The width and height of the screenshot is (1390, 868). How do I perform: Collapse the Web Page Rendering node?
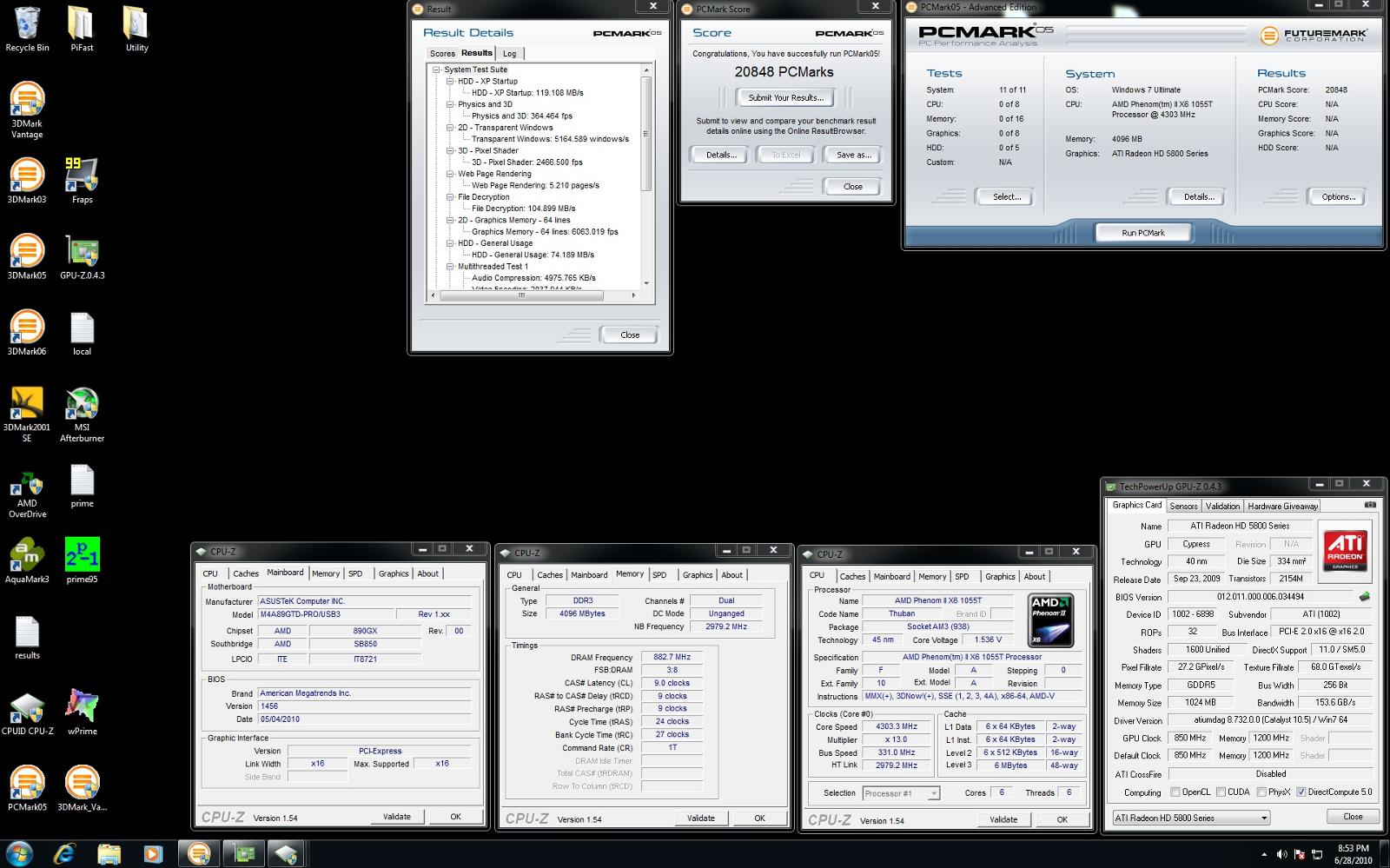[x=451, y=174]
